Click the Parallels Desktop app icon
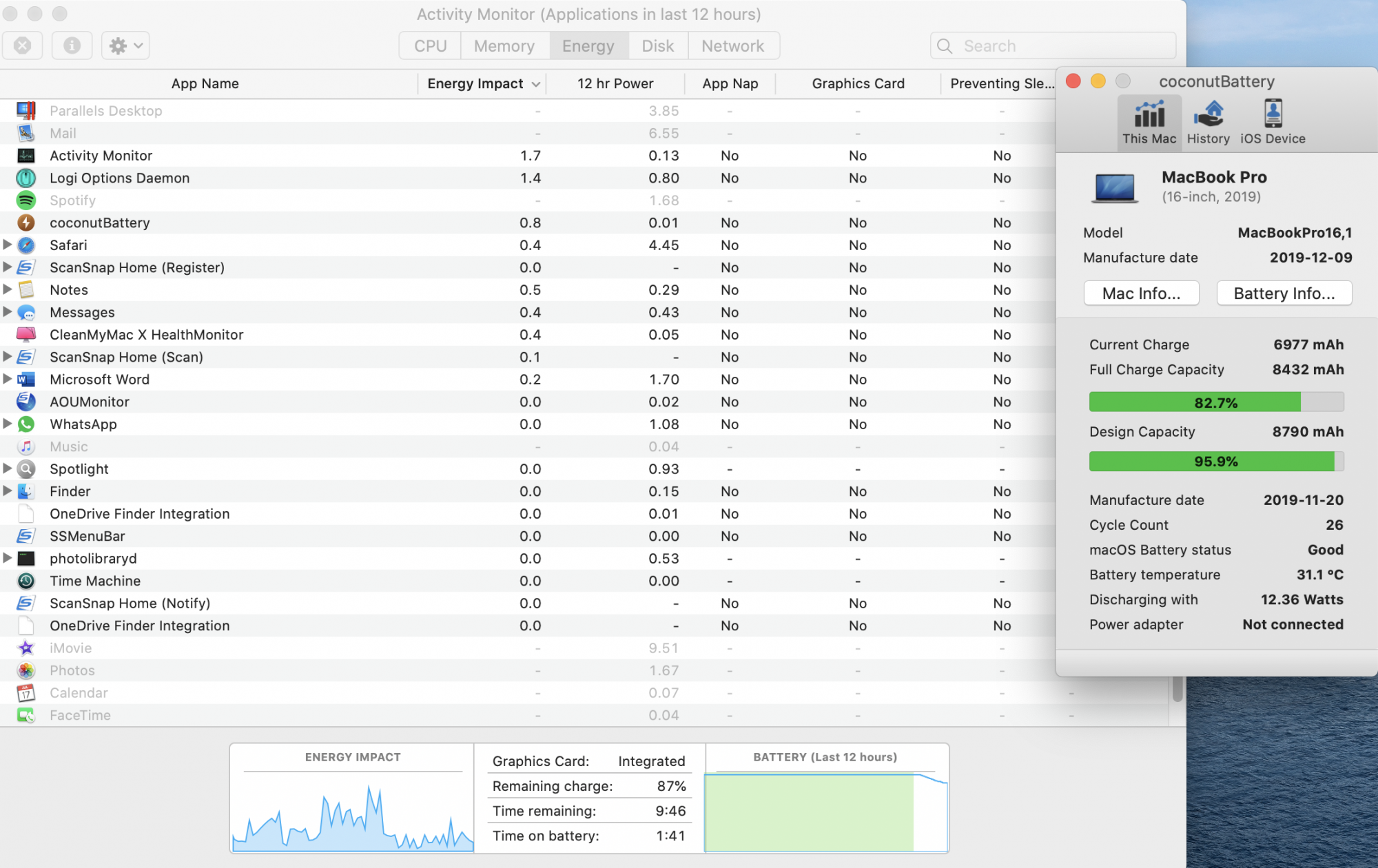This screenshot has width=1378, height=868. click(26, 111)
